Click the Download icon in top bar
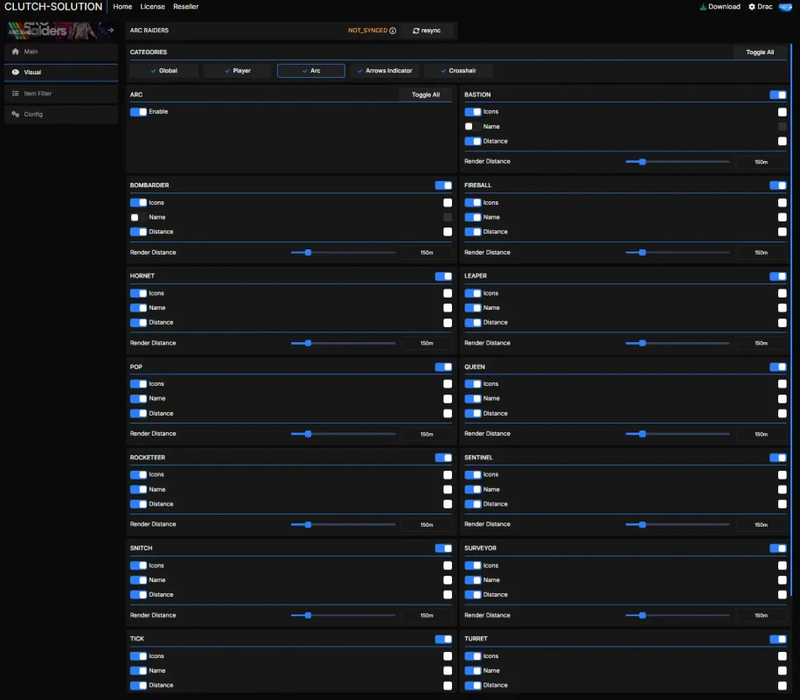800x700 pixels. tap(703, 7)
